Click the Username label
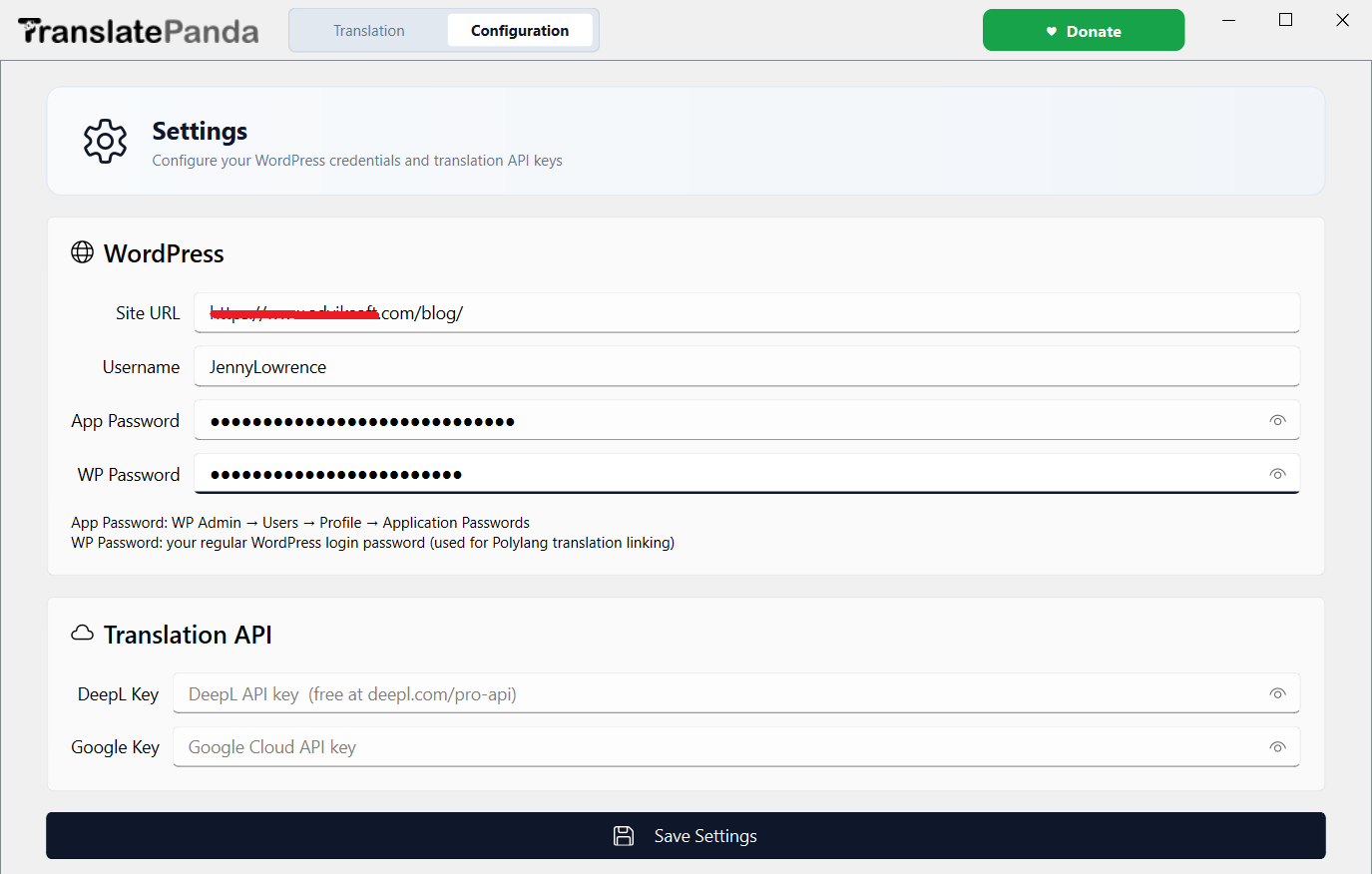Image resolution: width=1372 pixels, height=874 pixels. point(141,367)
